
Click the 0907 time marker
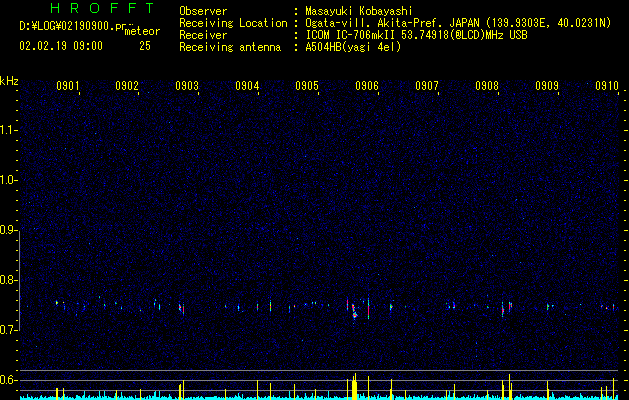427,86
